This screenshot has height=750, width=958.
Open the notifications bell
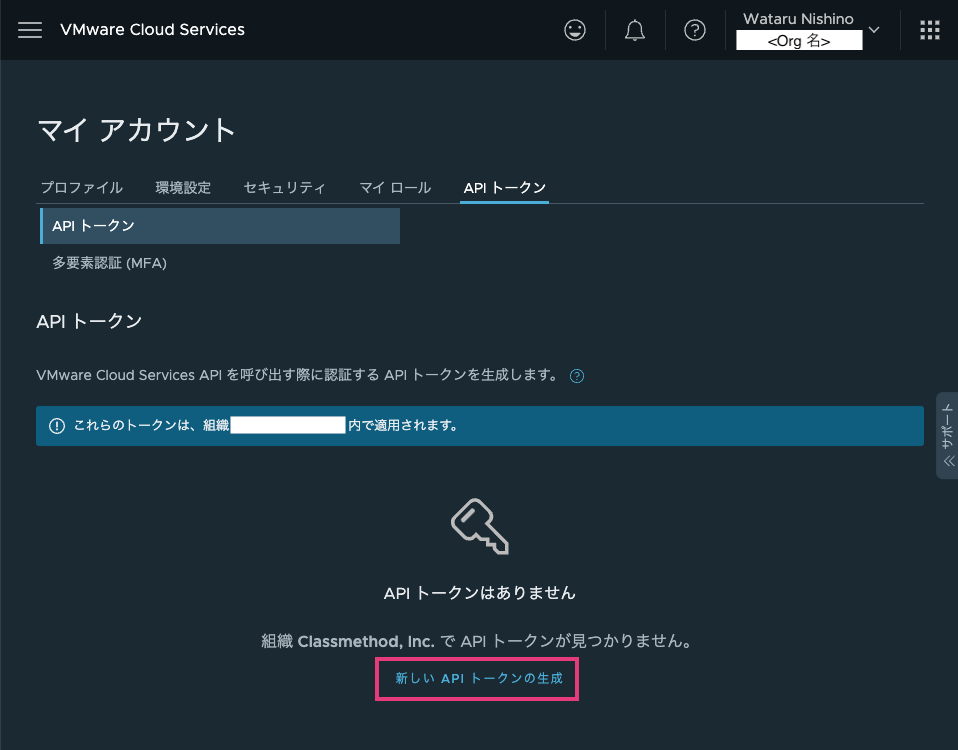coord(635,29)
